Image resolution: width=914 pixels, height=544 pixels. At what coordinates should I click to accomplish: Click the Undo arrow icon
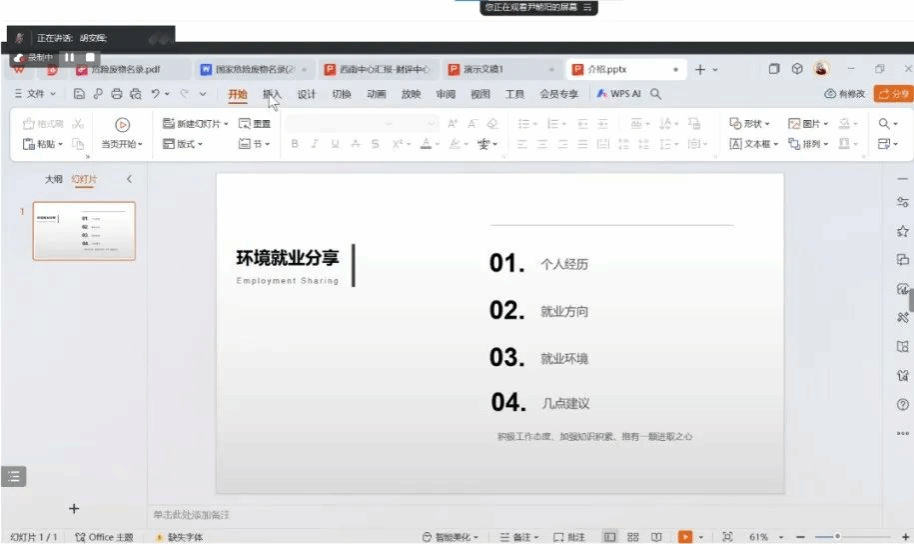(155, 94)
